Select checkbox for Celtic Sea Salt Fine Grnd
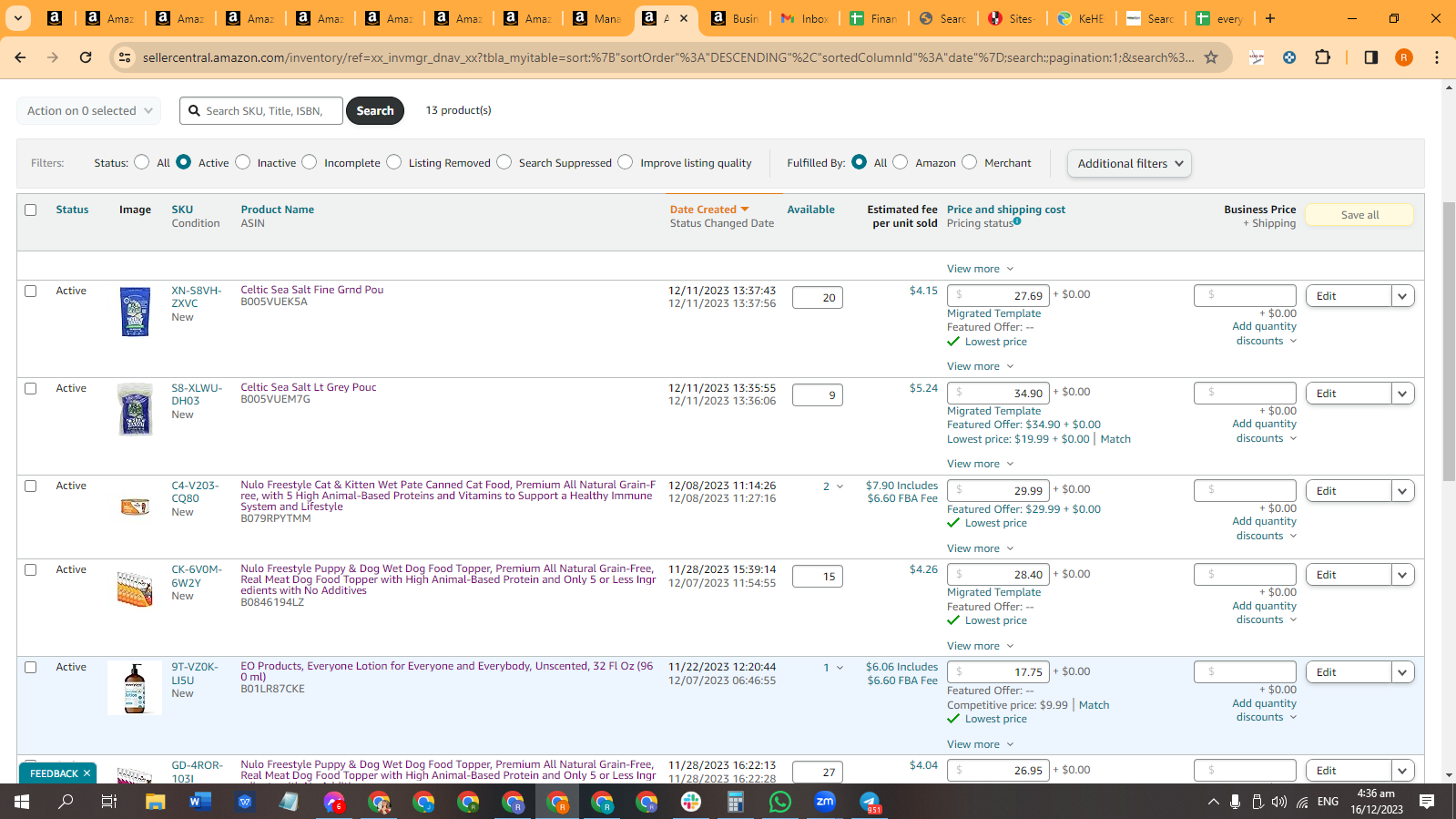 pyautogui.click(x=30, y=291)
